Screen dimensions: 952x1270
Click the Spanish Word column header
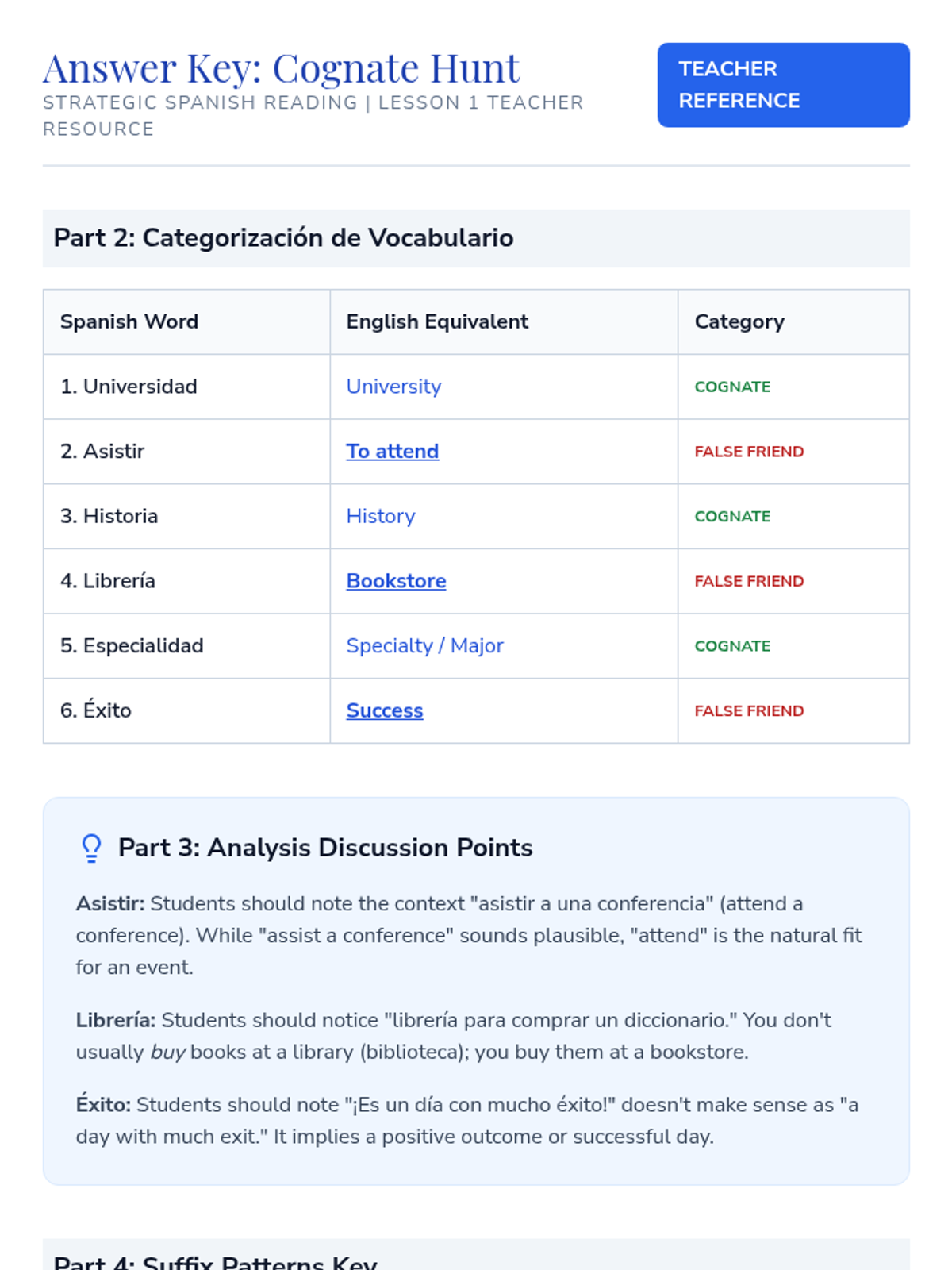pyautogui.click(x=129, y=321)
